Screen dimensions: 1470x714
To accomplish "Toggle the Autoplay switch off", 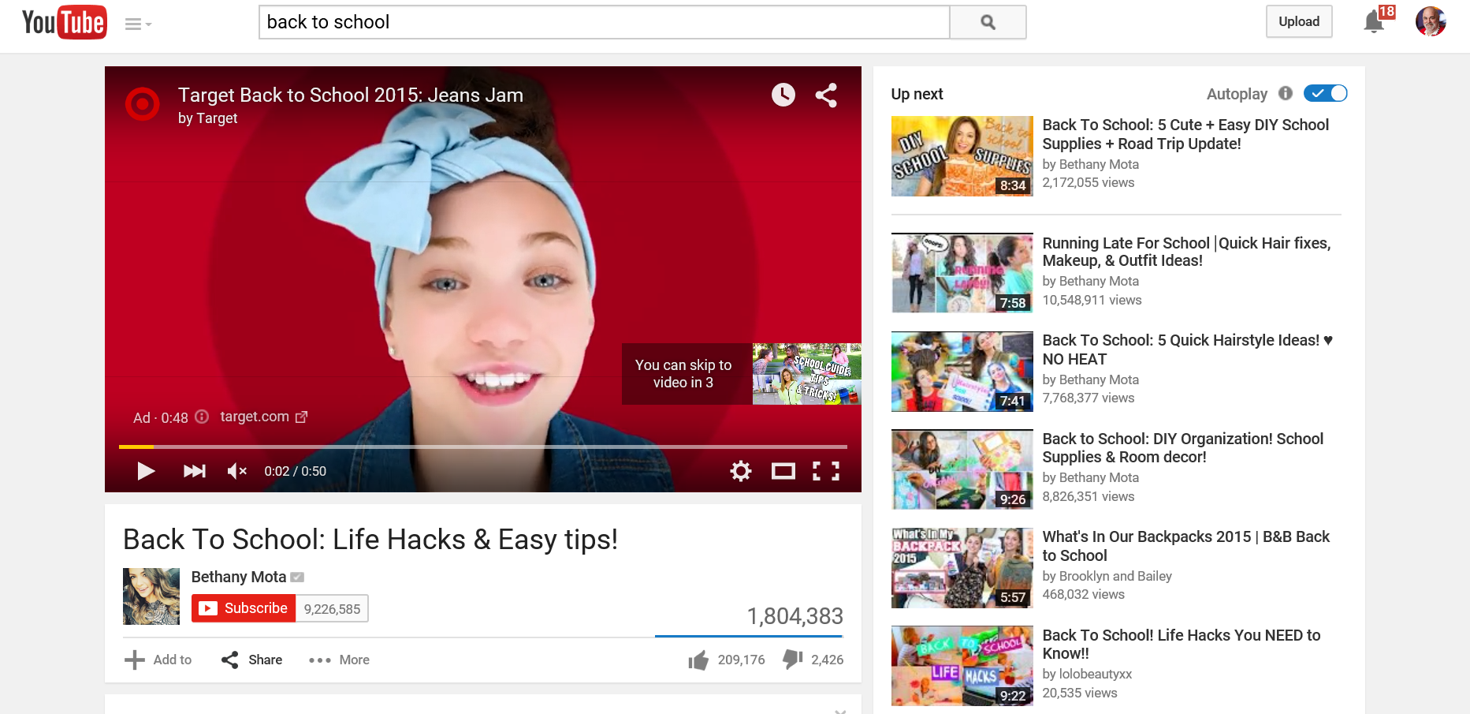I will (x=1326, y=94).
